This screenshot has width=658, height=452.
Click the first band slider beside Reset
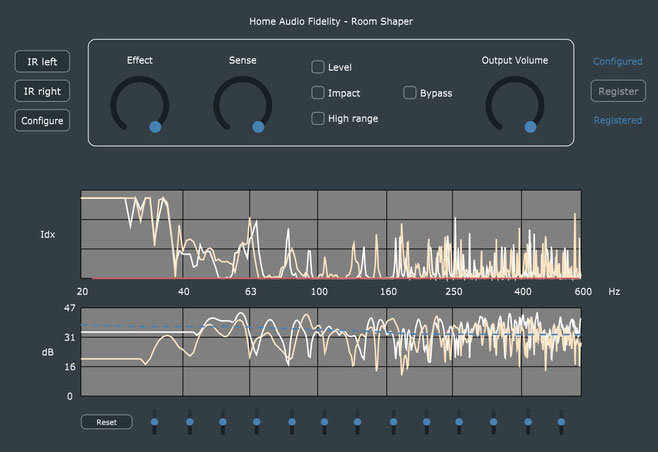coord(154,422)
